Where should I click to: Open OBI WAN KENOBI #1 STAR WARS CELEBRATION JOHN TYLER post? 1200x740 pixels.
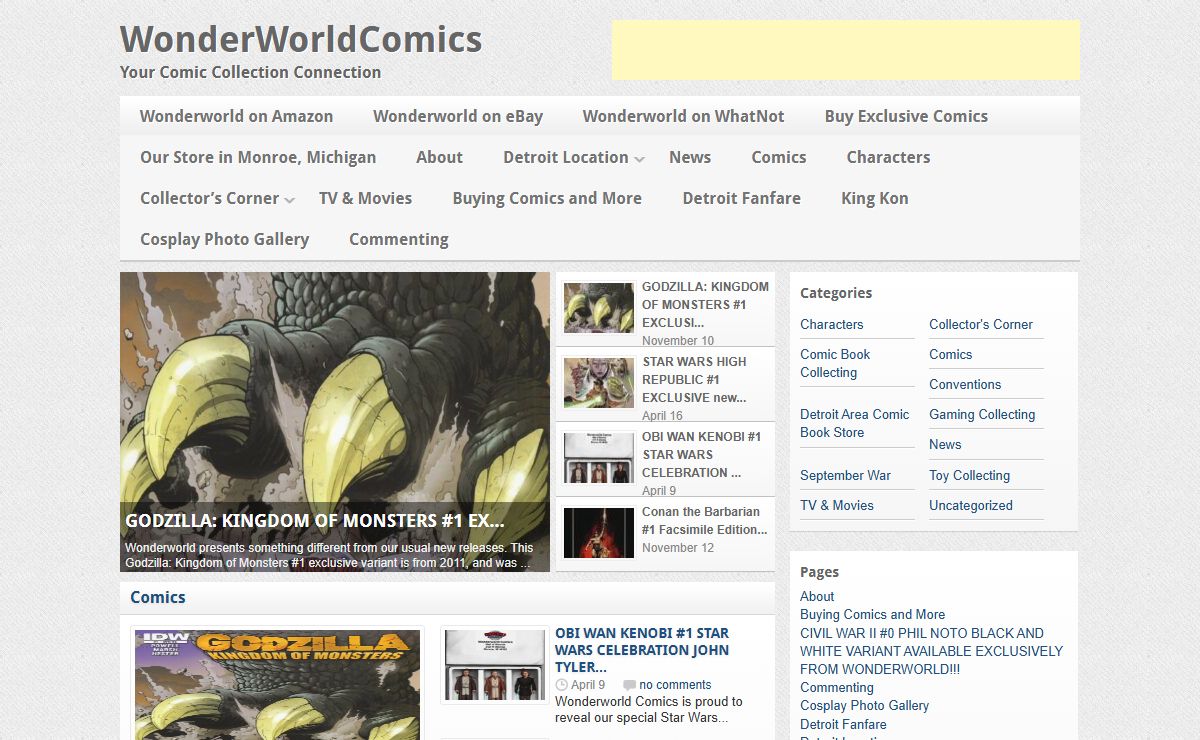(642, 650)
